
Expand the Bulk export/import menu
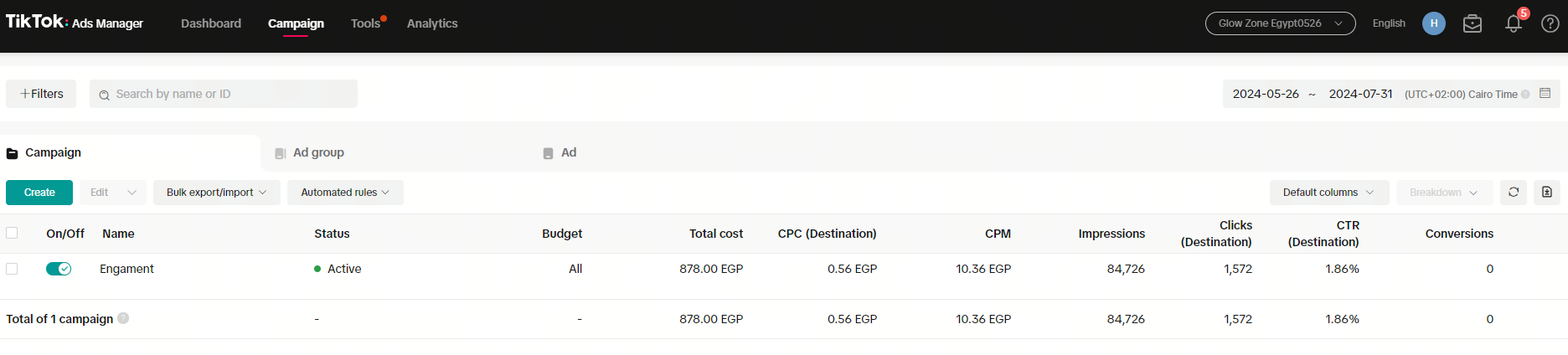[216, 193]
